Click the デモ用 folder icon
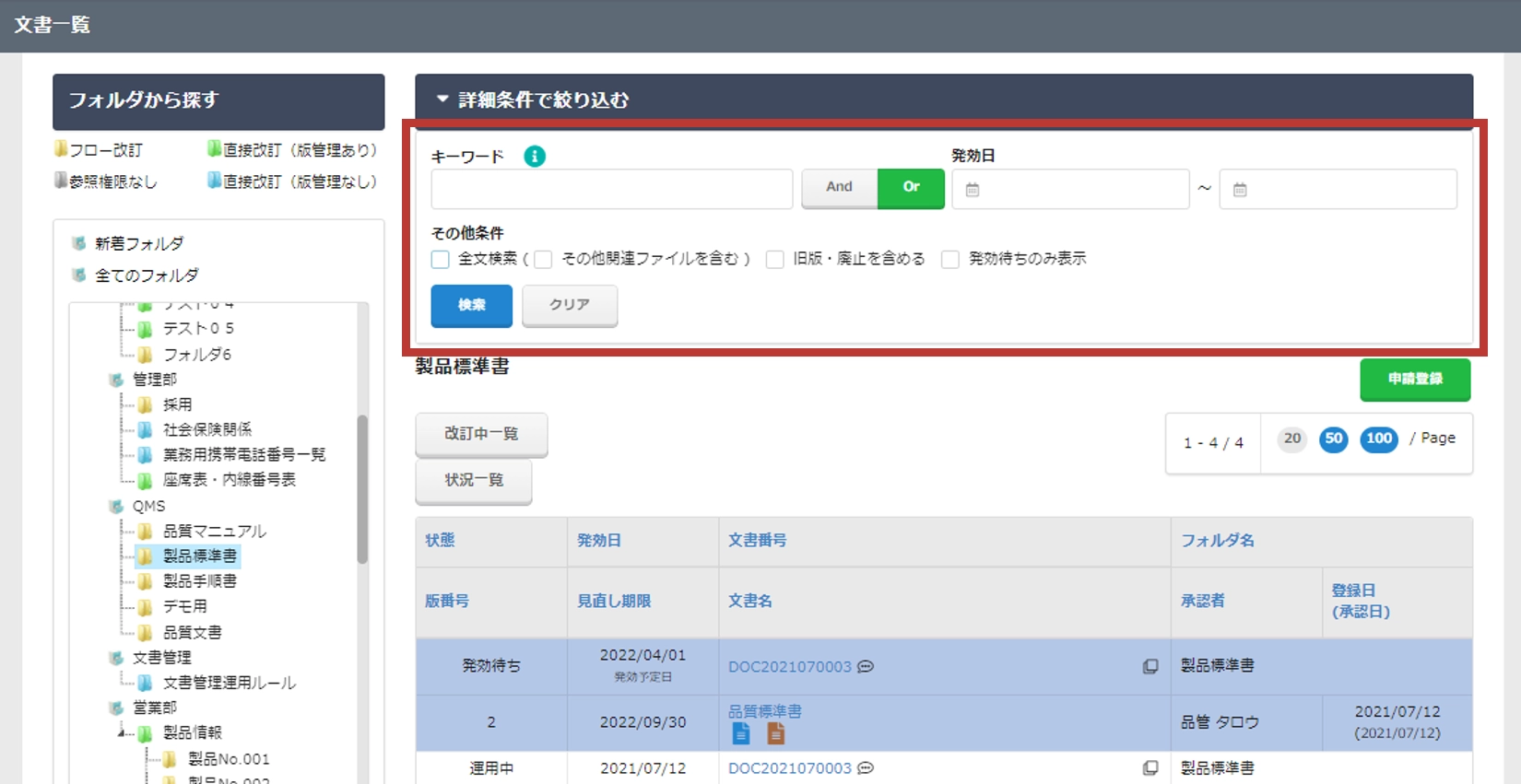1521x784 pixels. coord(146,606)
